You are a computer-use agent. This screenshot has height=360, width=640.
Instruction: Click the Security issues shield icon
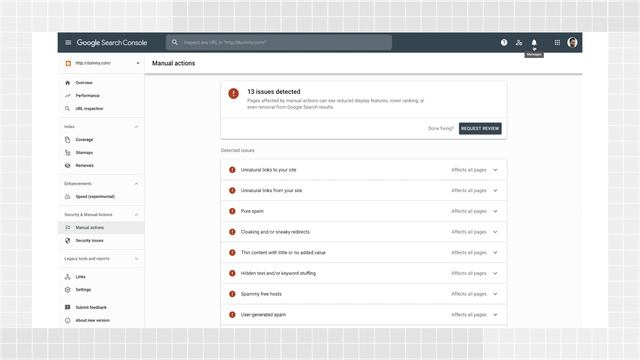[68, 241]
